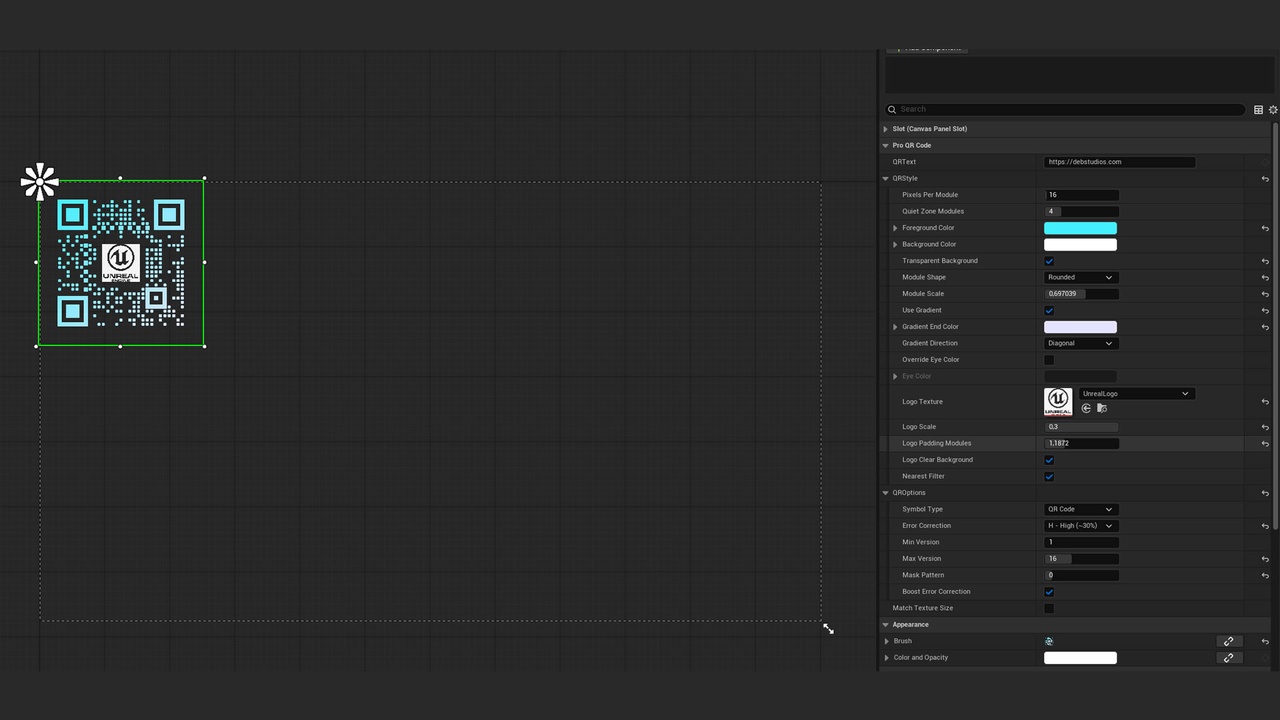Disable the Transparent Background checkbox
Image resolution: width=1280 pixels, height=720 pixels.
tap(1049, 261)
